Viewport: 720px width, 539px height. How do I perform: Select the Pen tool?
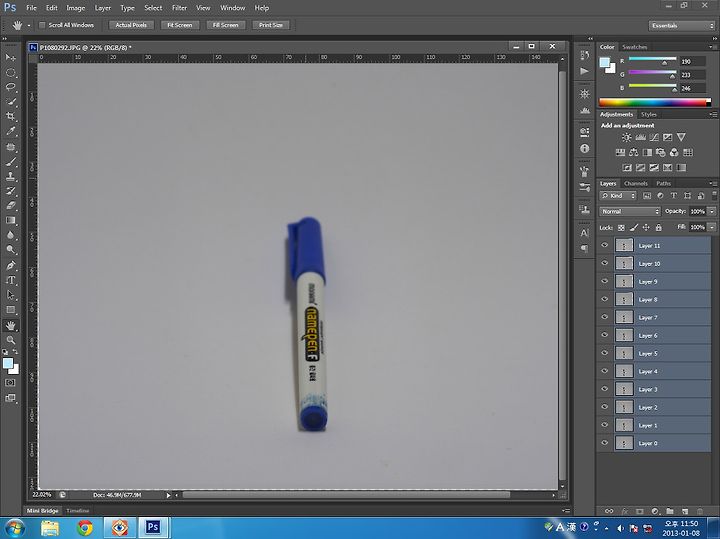tap(10, 265)
